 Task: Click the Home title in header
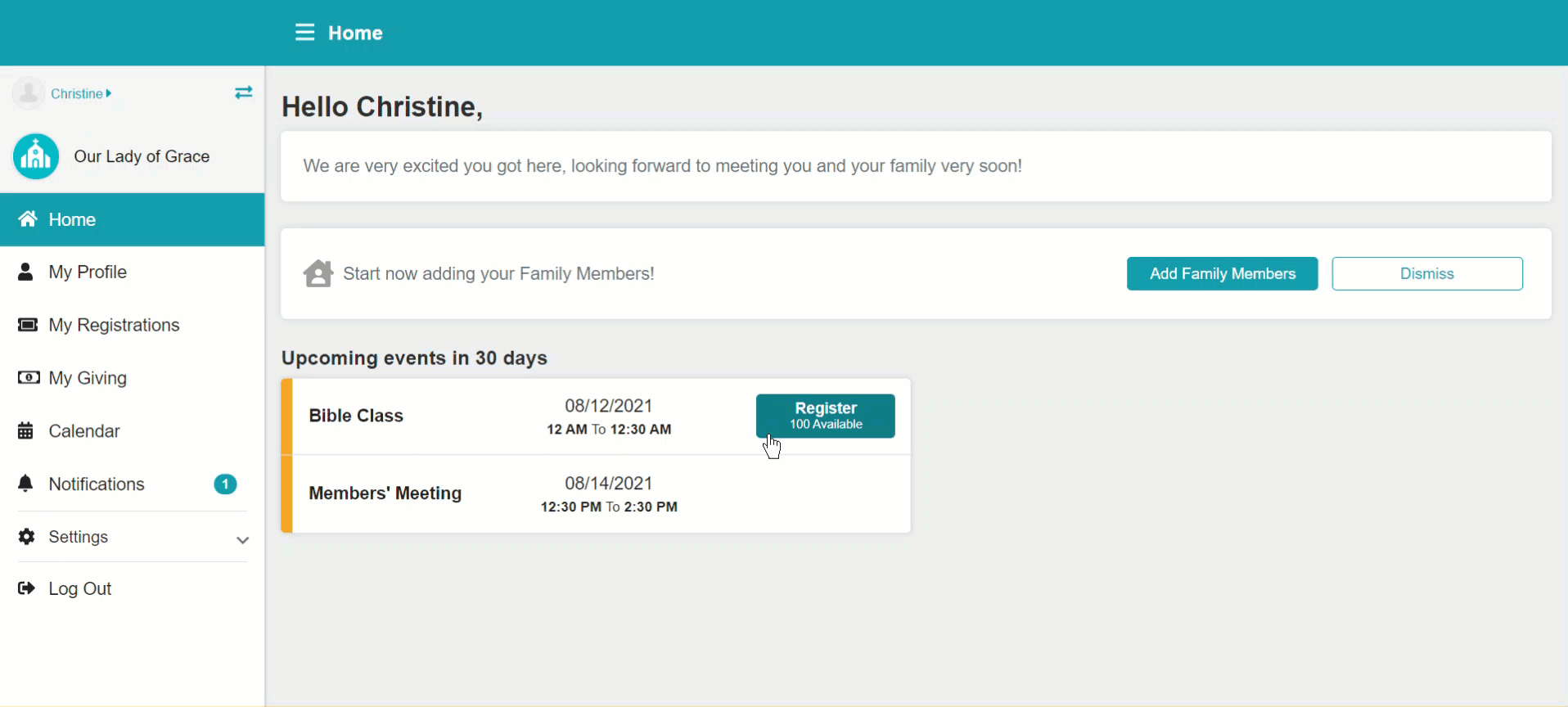pyautogui.click(x=355, y=33)
